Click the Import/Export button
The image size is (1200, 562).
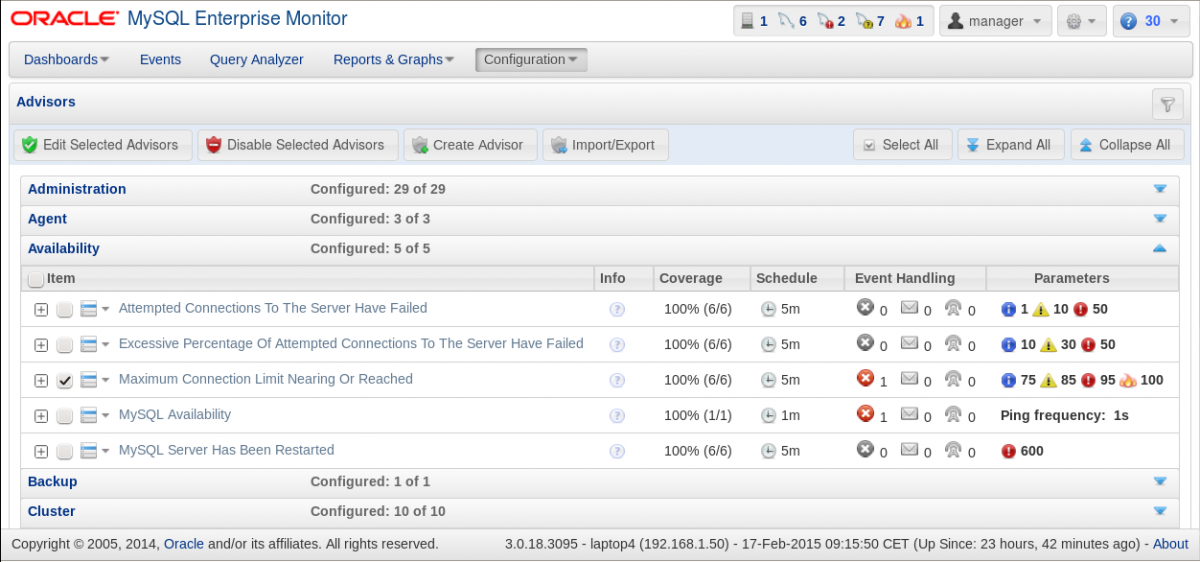[x=605, y=145]
